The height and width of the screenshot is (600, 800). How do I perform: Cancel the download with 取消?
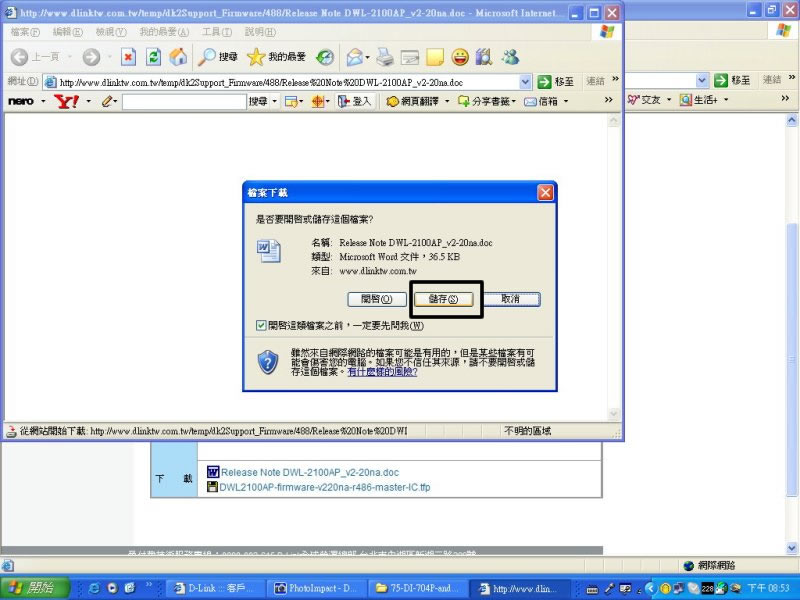[x=510, y=299]
